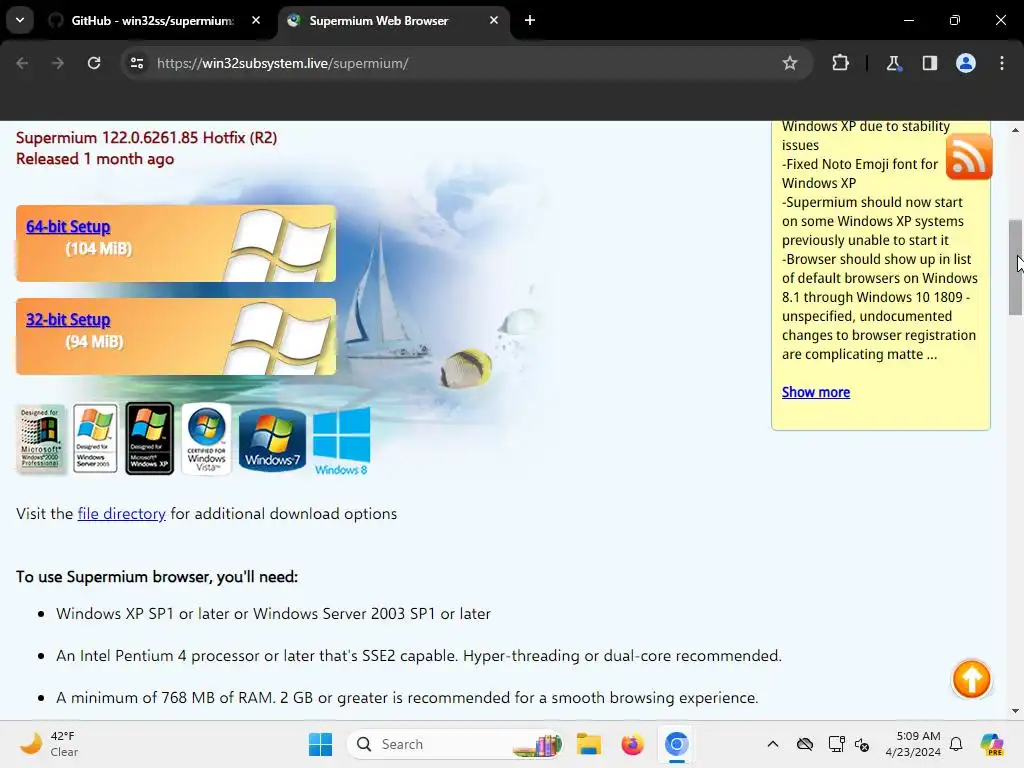Click "To use Supermium browser, you'll need:" text
This screenshot has width=1024, height=768.
[157, 577]
